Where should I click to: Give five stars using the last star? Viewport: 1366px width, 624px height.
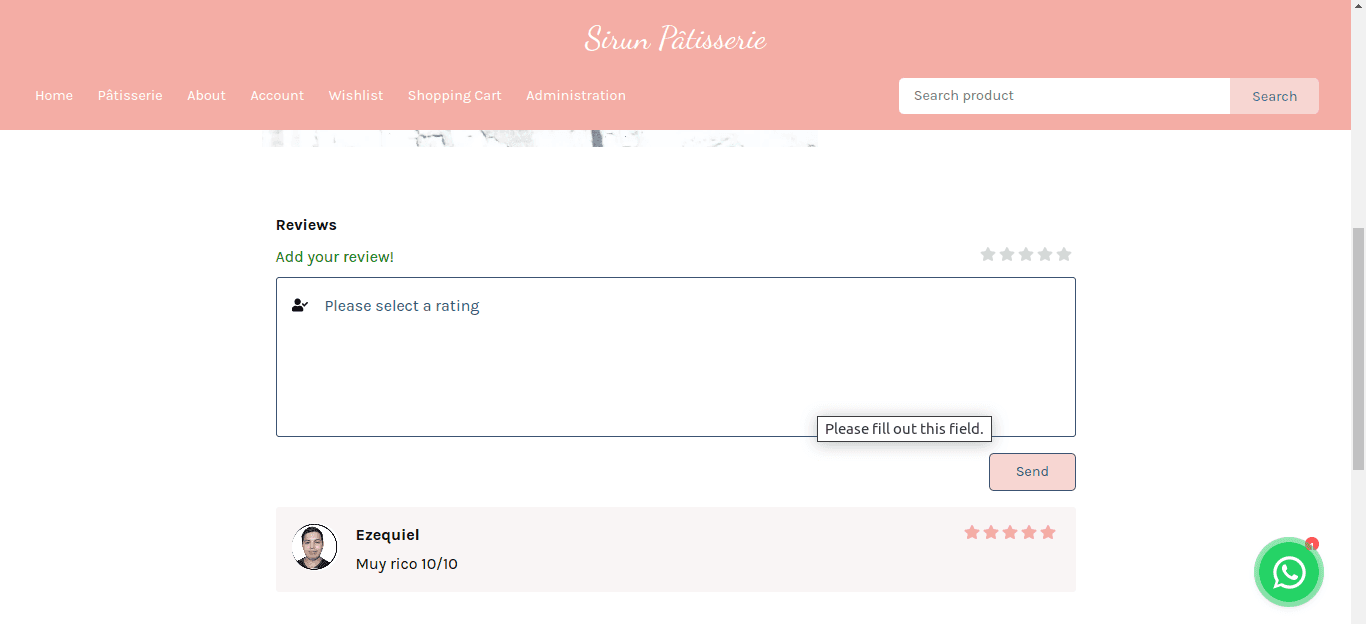(1064, 255)
